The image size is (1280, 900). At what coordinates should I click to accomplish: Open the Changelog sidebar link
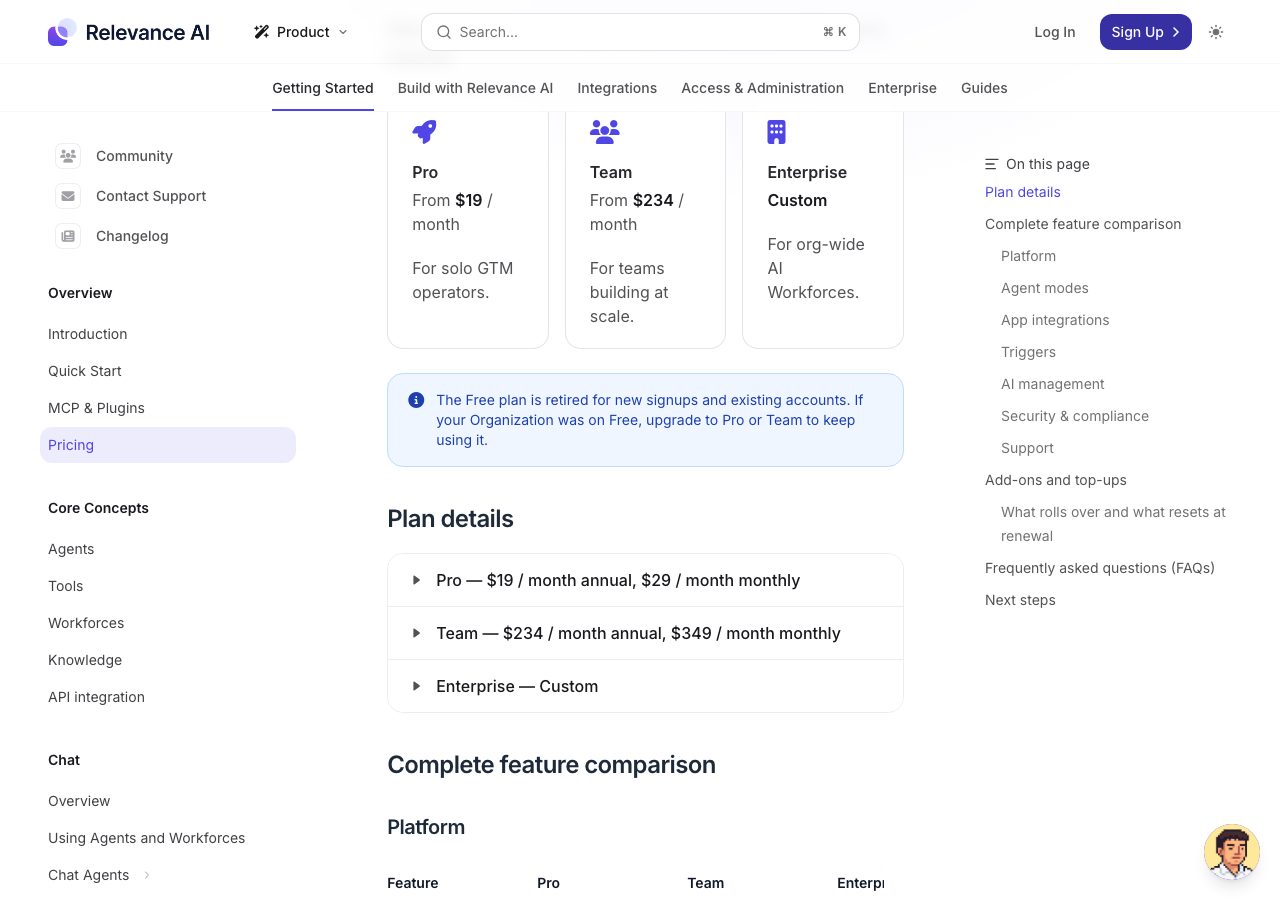132,236
